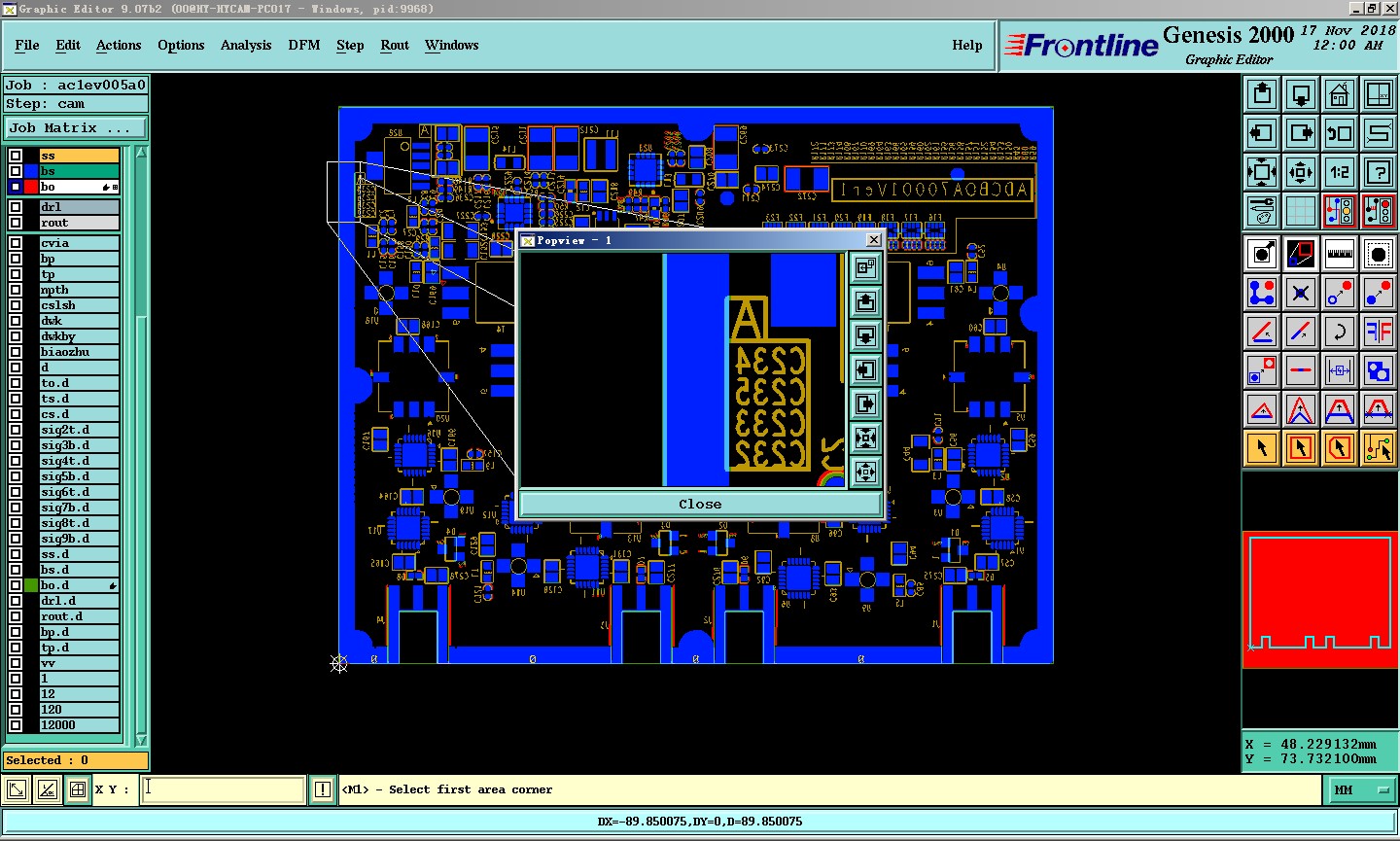Toggle the bs layer checkbox

point(16,171)
